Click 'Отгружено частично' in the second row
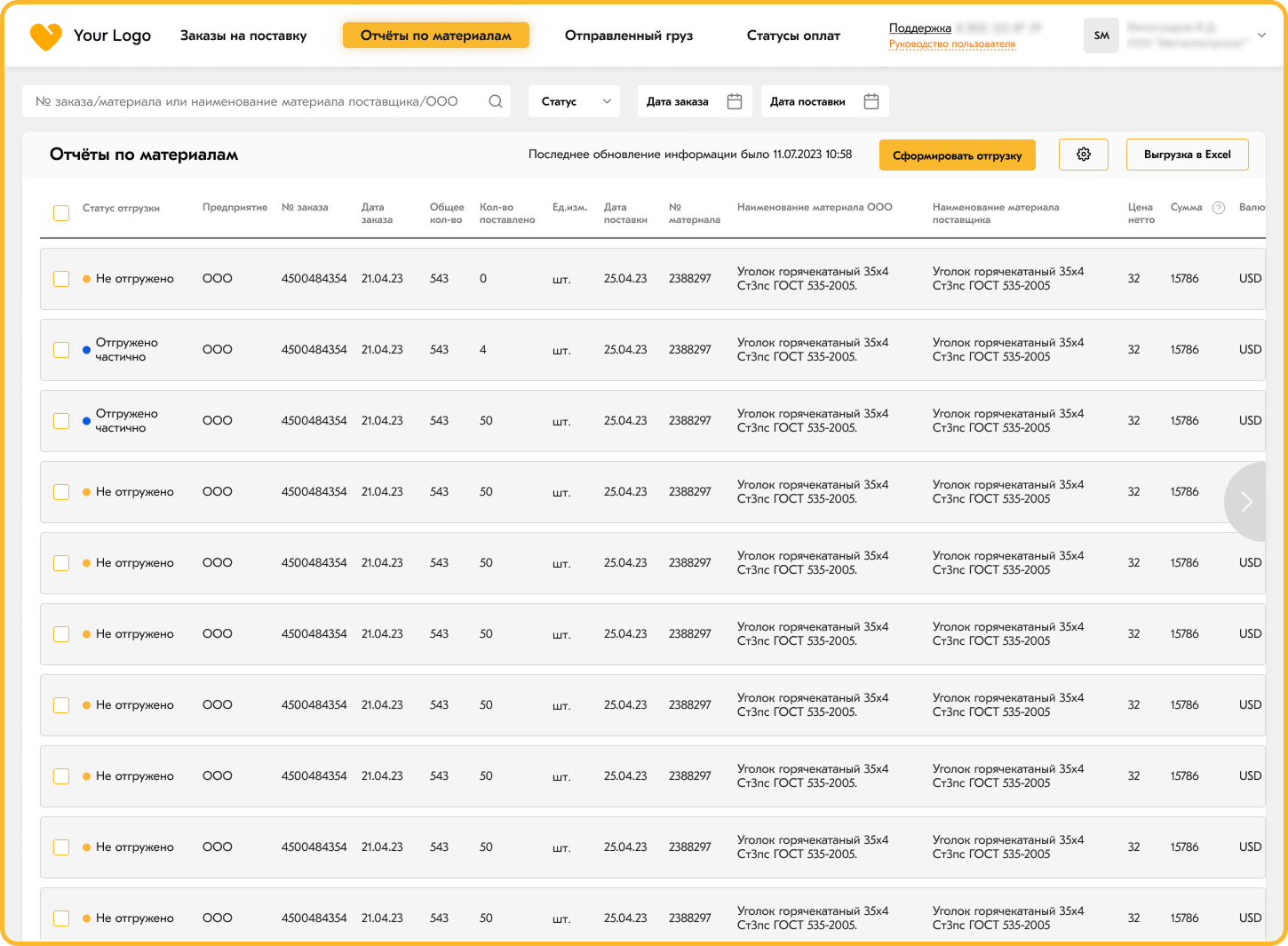The width and height of the screenshot is (1288, 946). click(x=127, y=350)
